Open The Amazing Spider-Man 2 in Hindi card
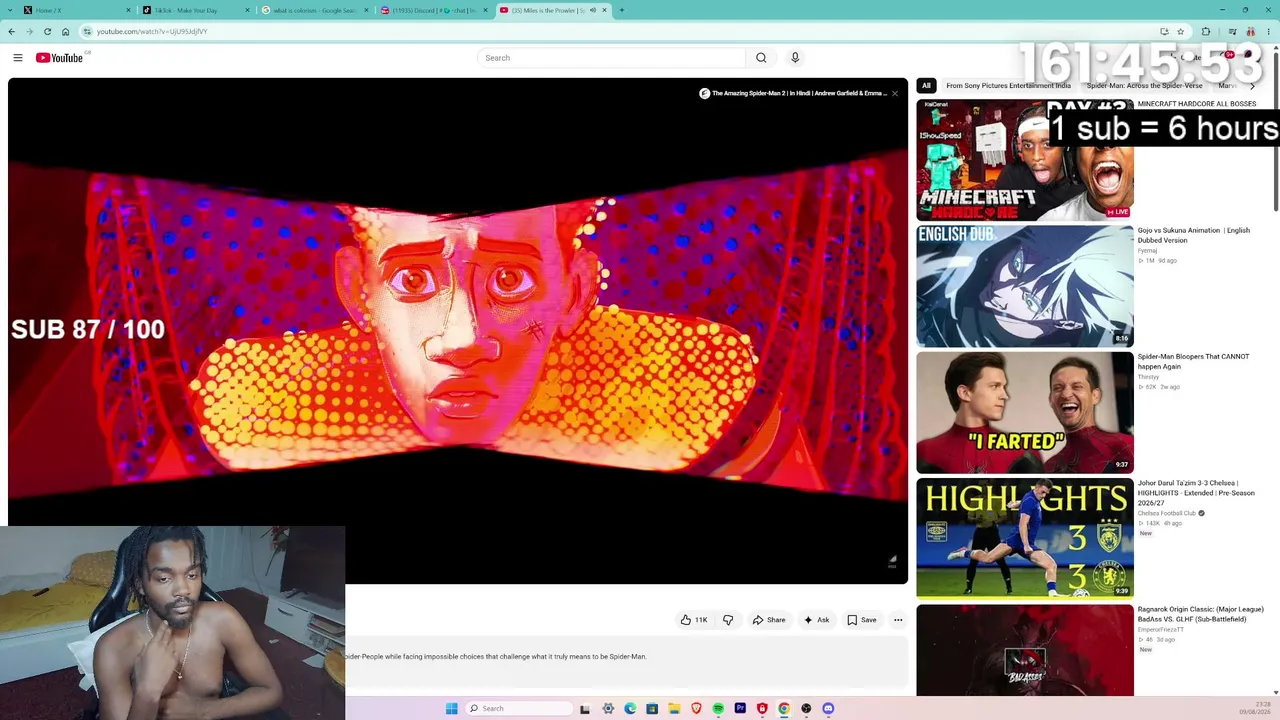The image size is (1280, 720). click(x=793, y=93)
